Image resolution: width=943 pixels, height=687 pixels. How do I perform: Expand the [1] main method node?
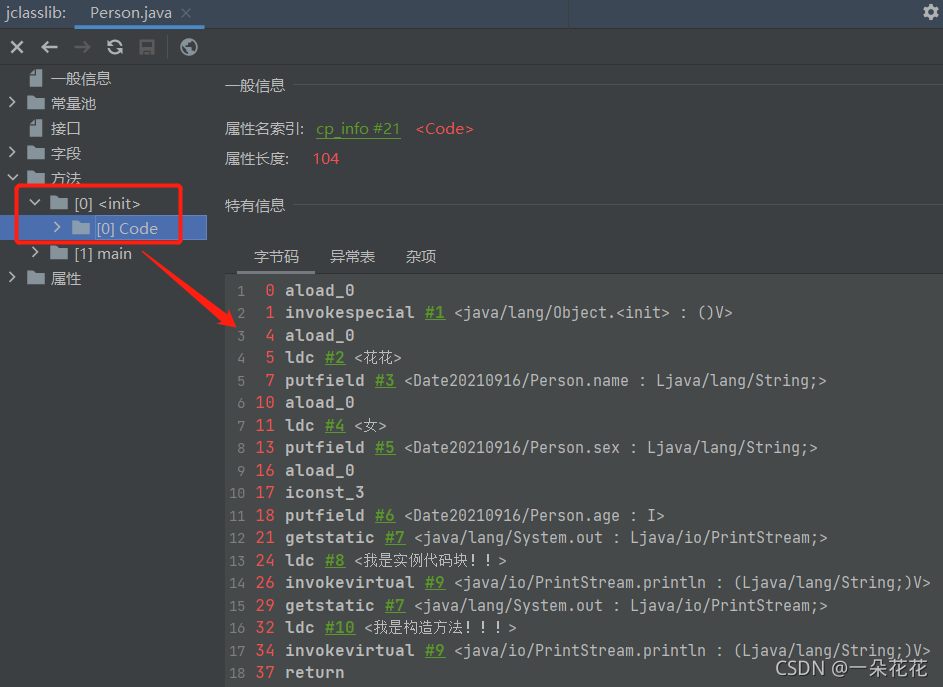click(35, 253)
